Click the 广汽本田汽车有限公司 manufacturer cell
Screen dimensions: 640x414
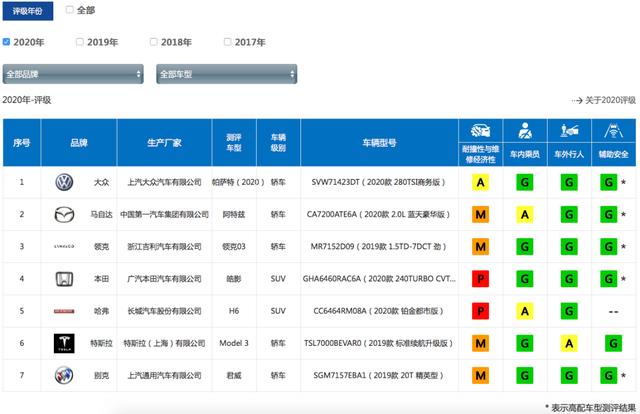coord(164,279)
